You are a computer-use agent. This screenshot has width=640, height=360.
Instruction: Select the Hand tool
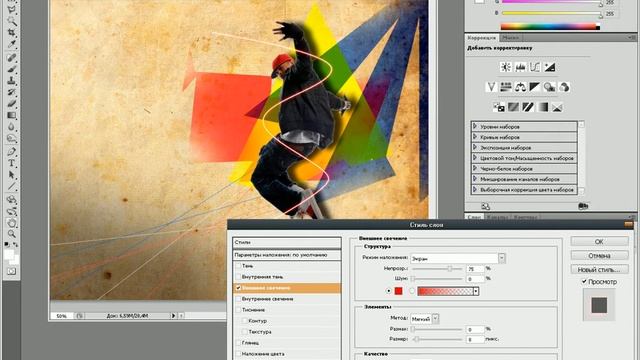point(12,223)
